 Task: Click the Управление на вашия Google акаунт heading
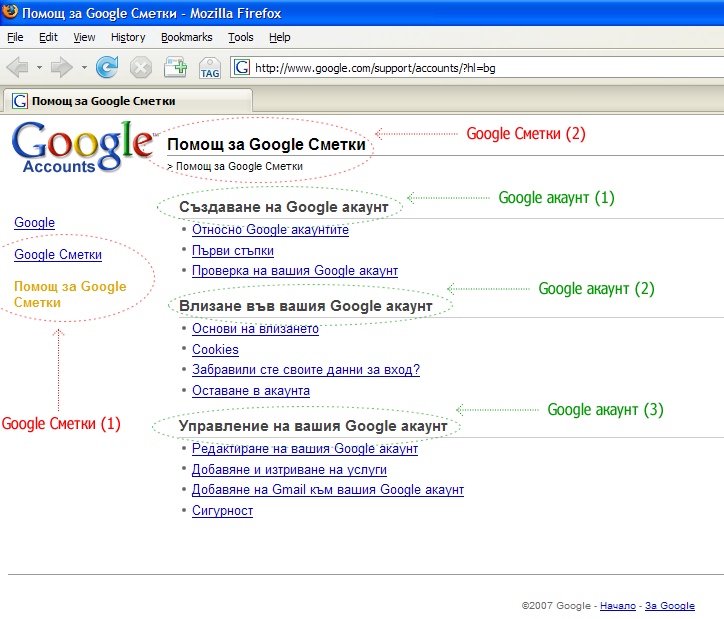click(313, 426)
